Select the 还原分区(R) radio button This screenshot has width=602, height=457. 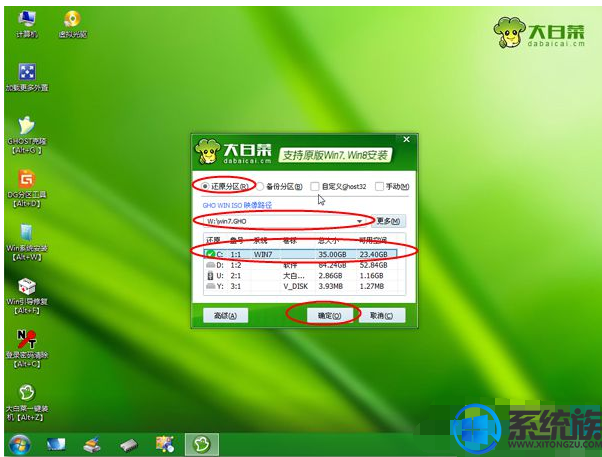click(x=206, y=187)
